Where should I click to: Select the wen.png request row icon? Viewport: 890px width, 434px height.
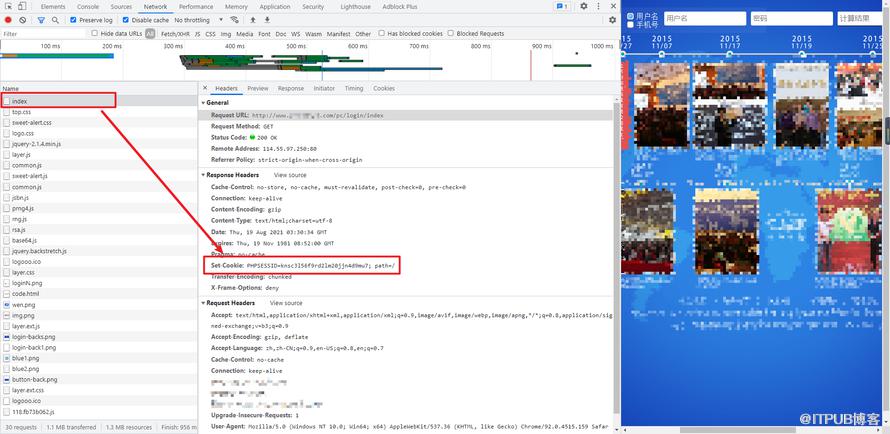tap(6, 305)
